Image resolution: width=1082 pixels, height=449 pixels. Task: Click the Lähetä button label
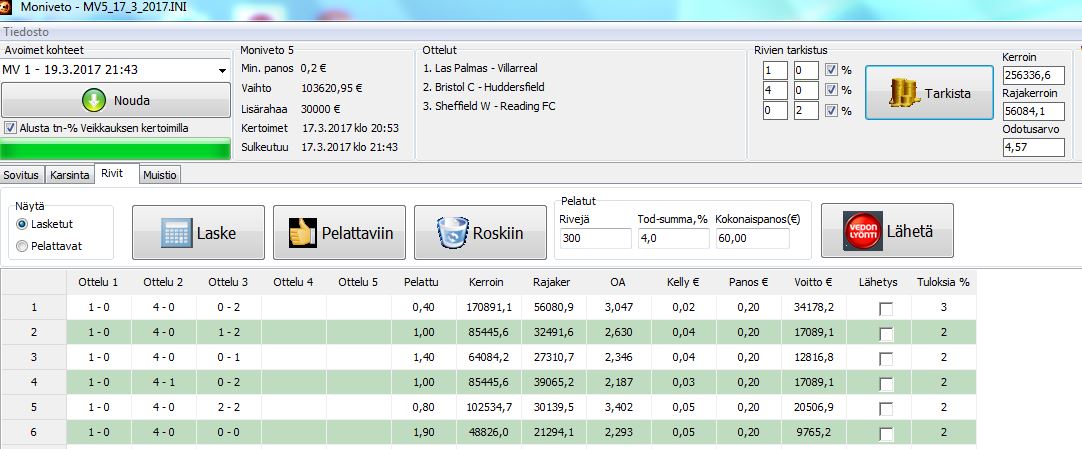[x=909, y=232]
